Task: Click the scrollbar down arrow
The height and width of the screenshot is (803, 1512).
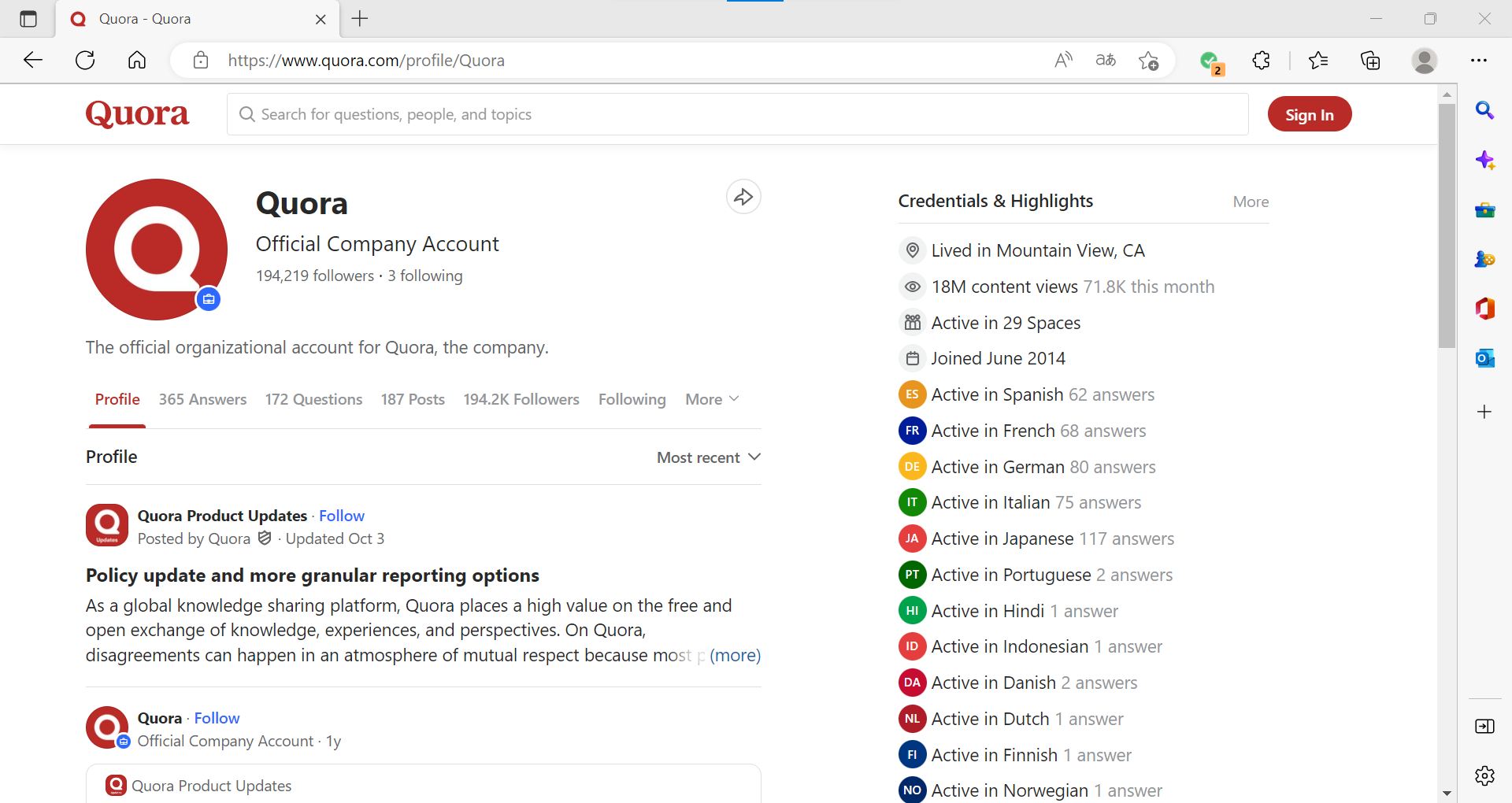Action: click(x=1447, y=793)
